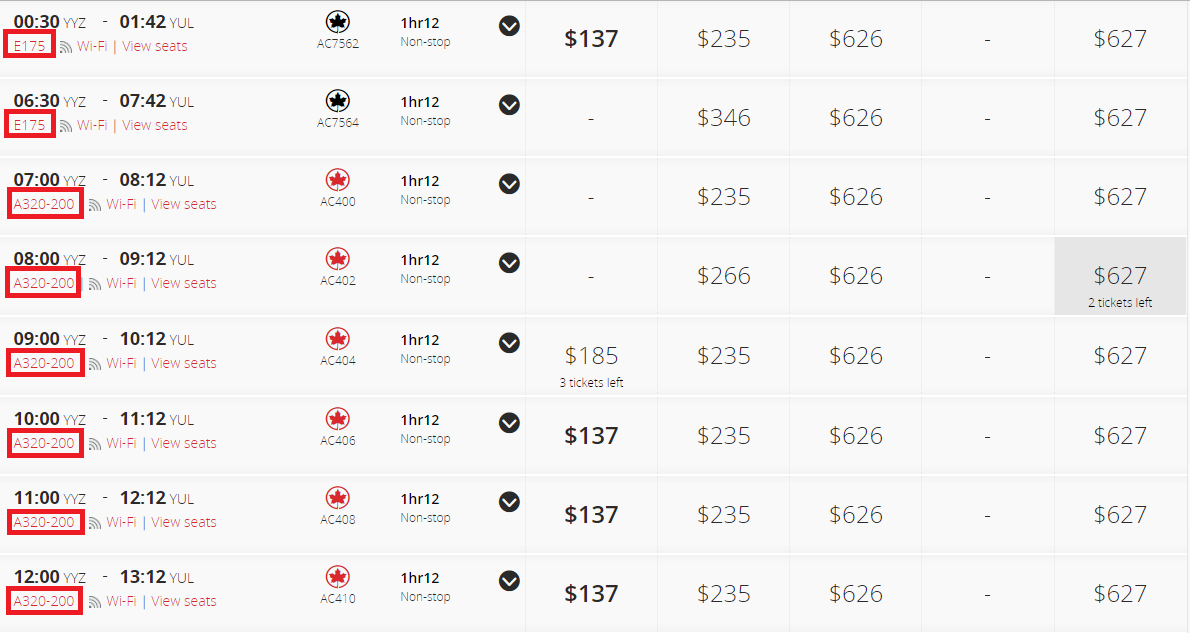This screenshot has height=633, width=1190.
Task: Open the A320-200 link on the 10:00 flight
Action: pyautogui.click(x=44, y=443)
